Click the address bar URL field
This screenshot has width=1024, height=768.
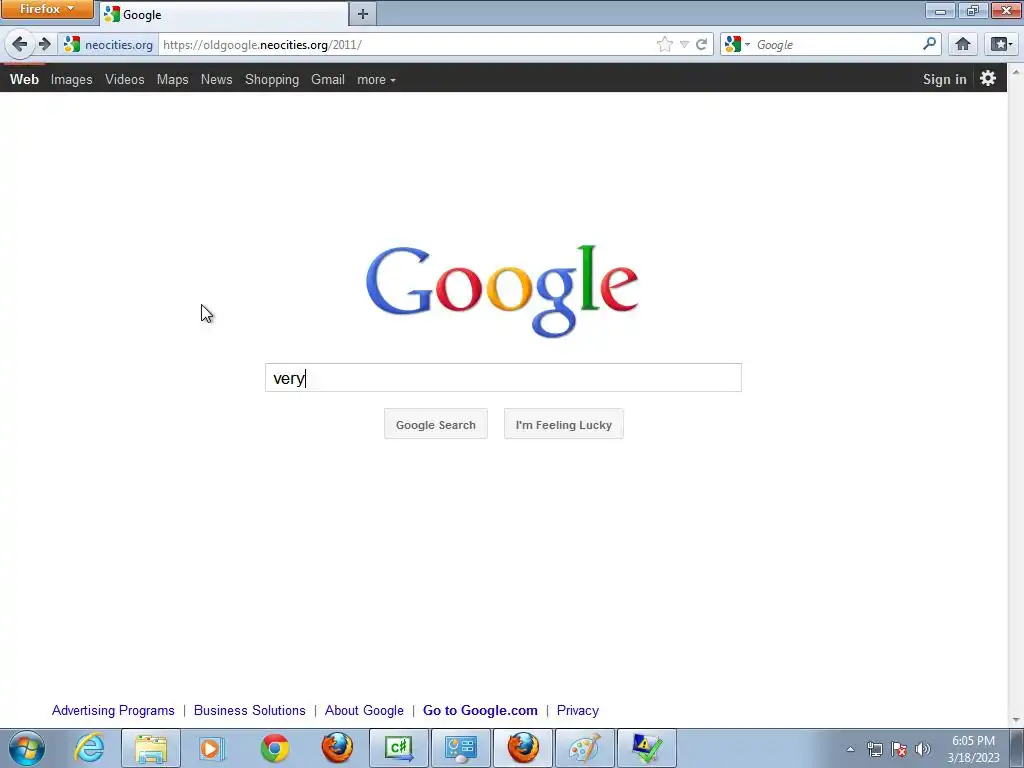click(x=405, y=44)
